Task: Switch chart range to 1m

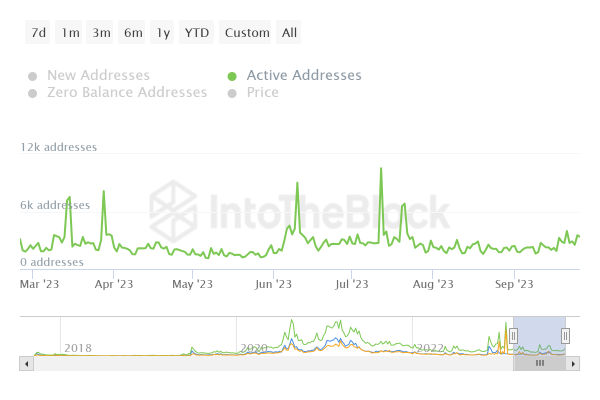Action: [x=70, y=33]
